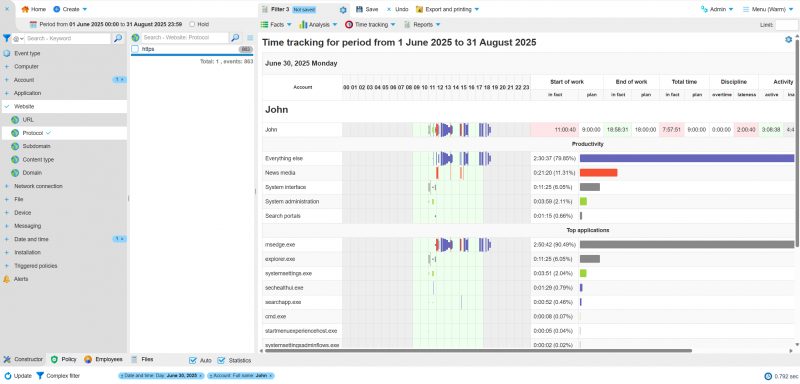800x384 pixels.
Task: Click the Update refresh icon
Action: coord(8,376)
